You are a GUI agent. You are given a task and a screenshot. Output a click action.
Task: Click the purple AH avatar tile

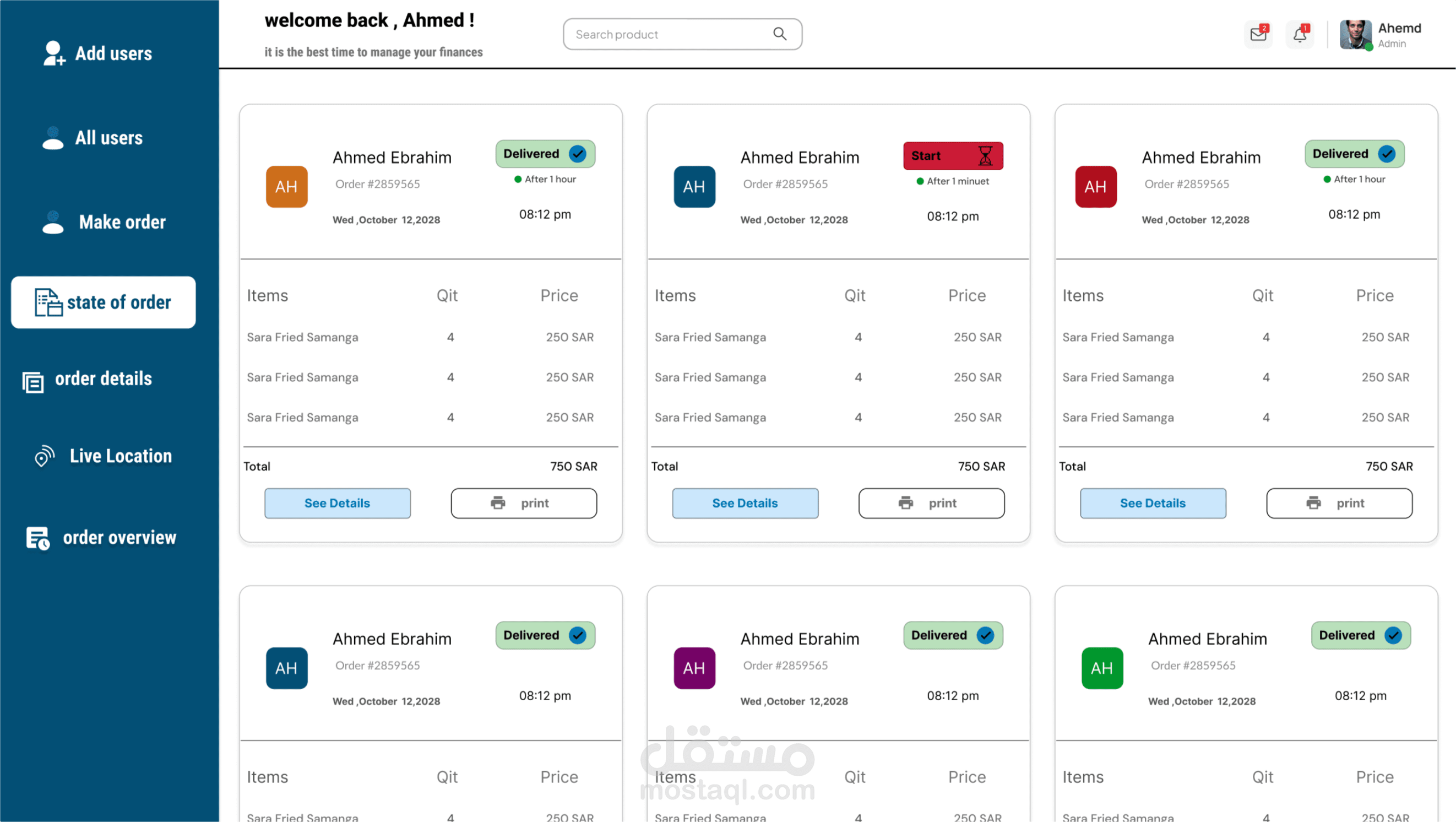[694, 668]
